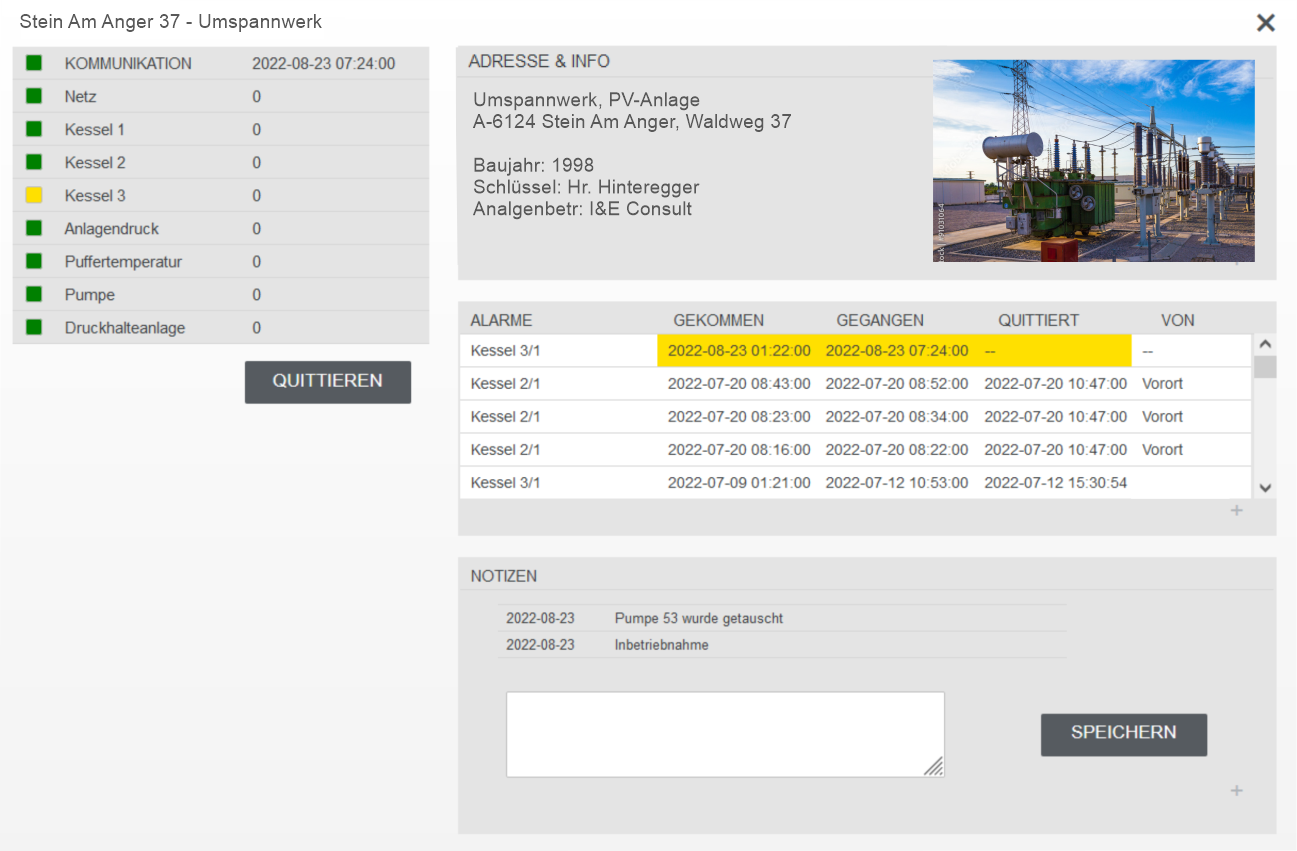The image size is (1297, 851).
Task: Select the note 'Inbetriebnahme'
Action: [662, 645]
